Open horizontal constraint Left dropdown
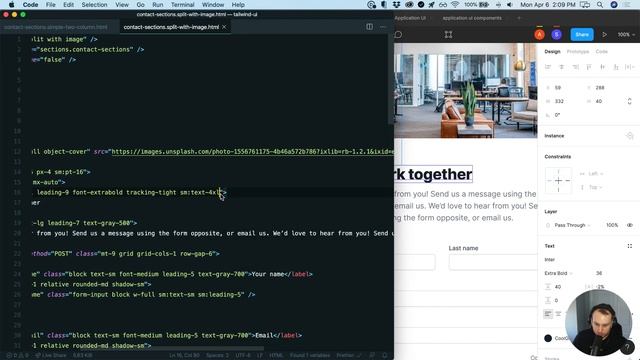Image resolution: width=640 pixels, height=360 pixels. (591, 173)
